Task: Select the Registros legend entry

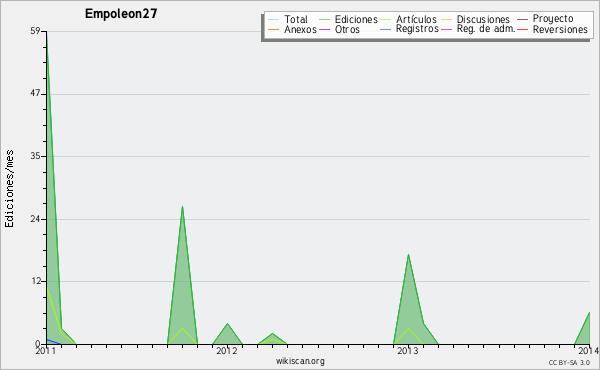Action: pyautogui.click(x=409, y=29)
